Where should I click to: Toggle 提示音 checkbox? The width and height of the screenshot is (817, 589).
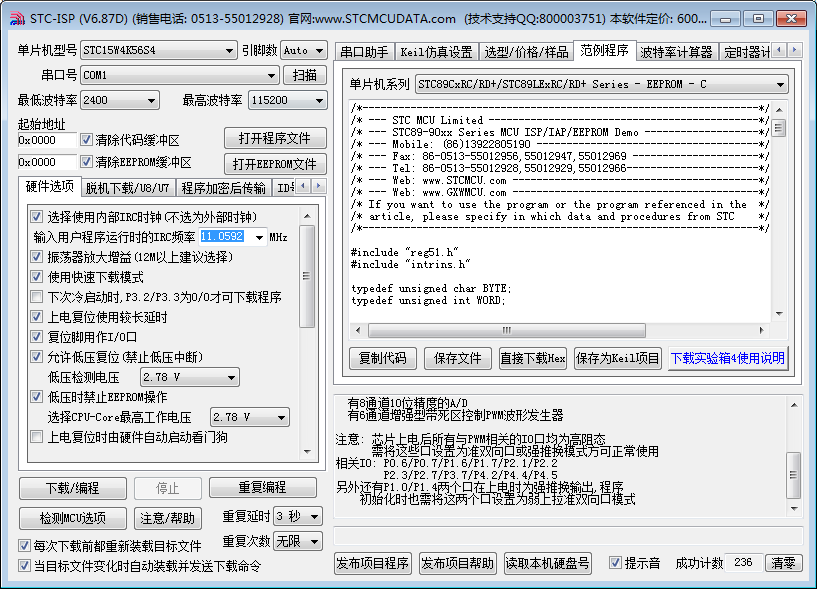pyautogui.click(x=616, y=563)
